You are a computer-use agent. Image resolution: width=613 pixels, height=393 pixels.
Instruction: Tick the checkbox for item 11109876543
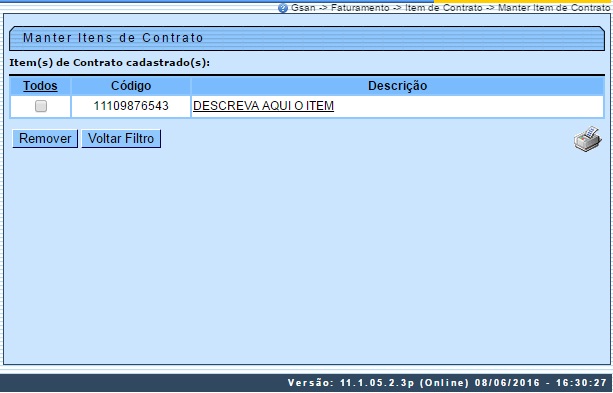pyautogui.click(x=41, y=106)
